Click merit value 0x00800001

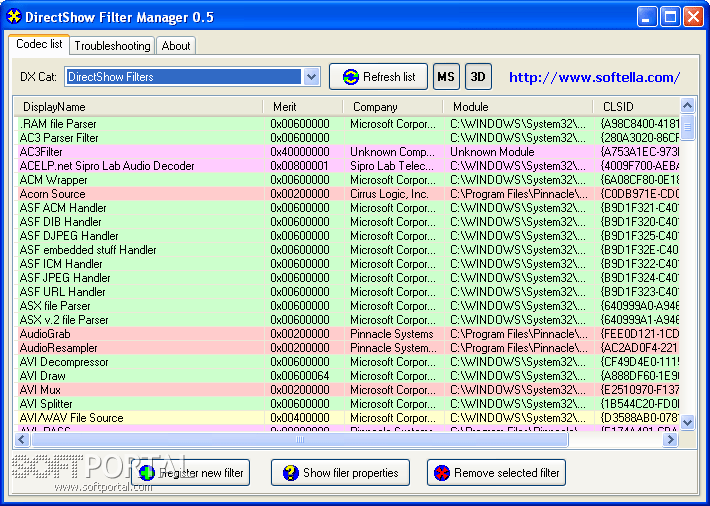[x=300, y=166]
